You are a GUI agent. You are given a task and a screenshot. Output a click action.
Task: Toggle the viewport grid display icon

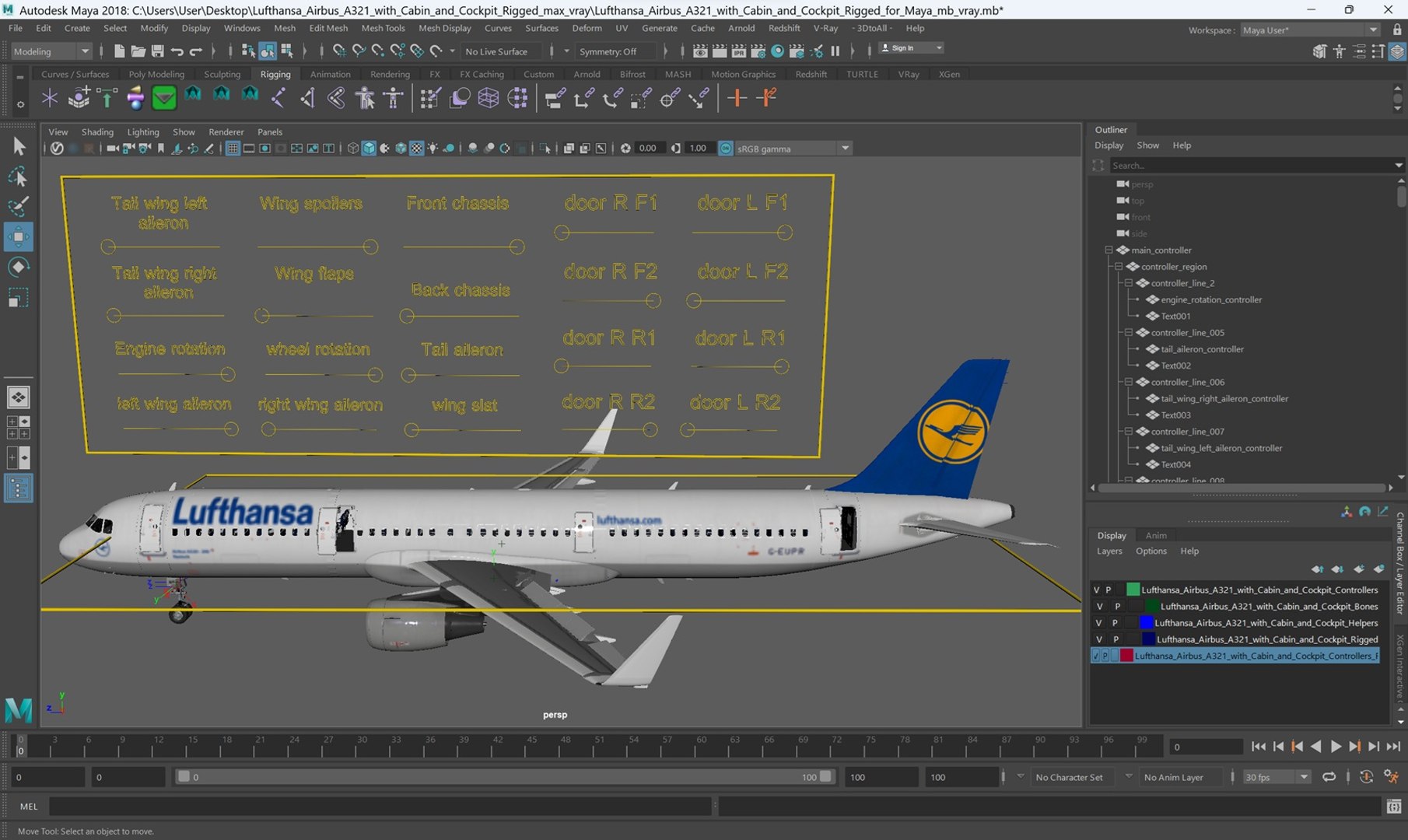click(x=232, y=148)
